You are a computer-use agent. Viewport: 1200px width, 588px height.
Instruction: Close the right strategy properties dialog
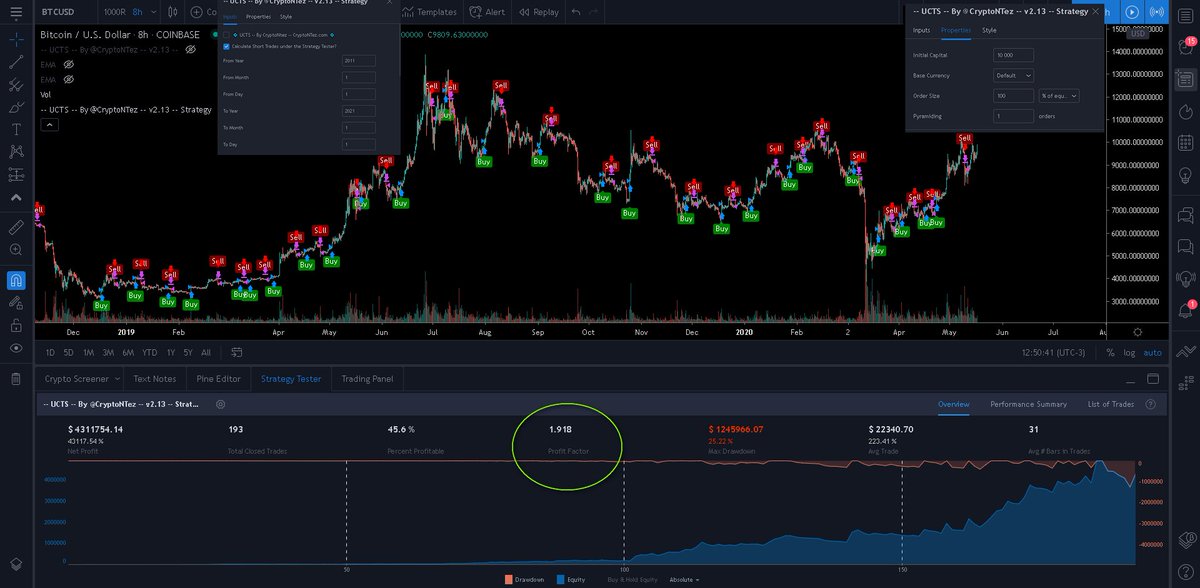(x=1096, y=11)
